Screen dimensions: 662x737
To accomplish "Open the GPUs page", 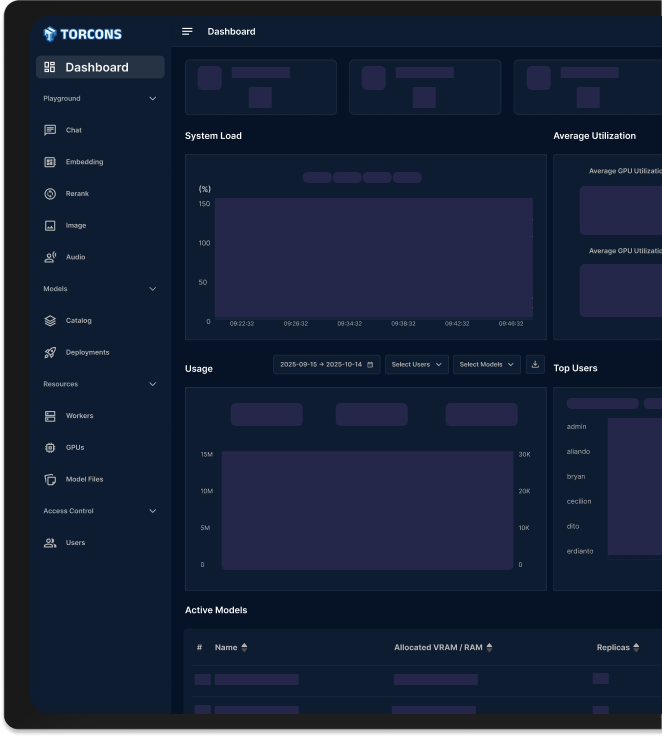I will click(x=75, y=447).
